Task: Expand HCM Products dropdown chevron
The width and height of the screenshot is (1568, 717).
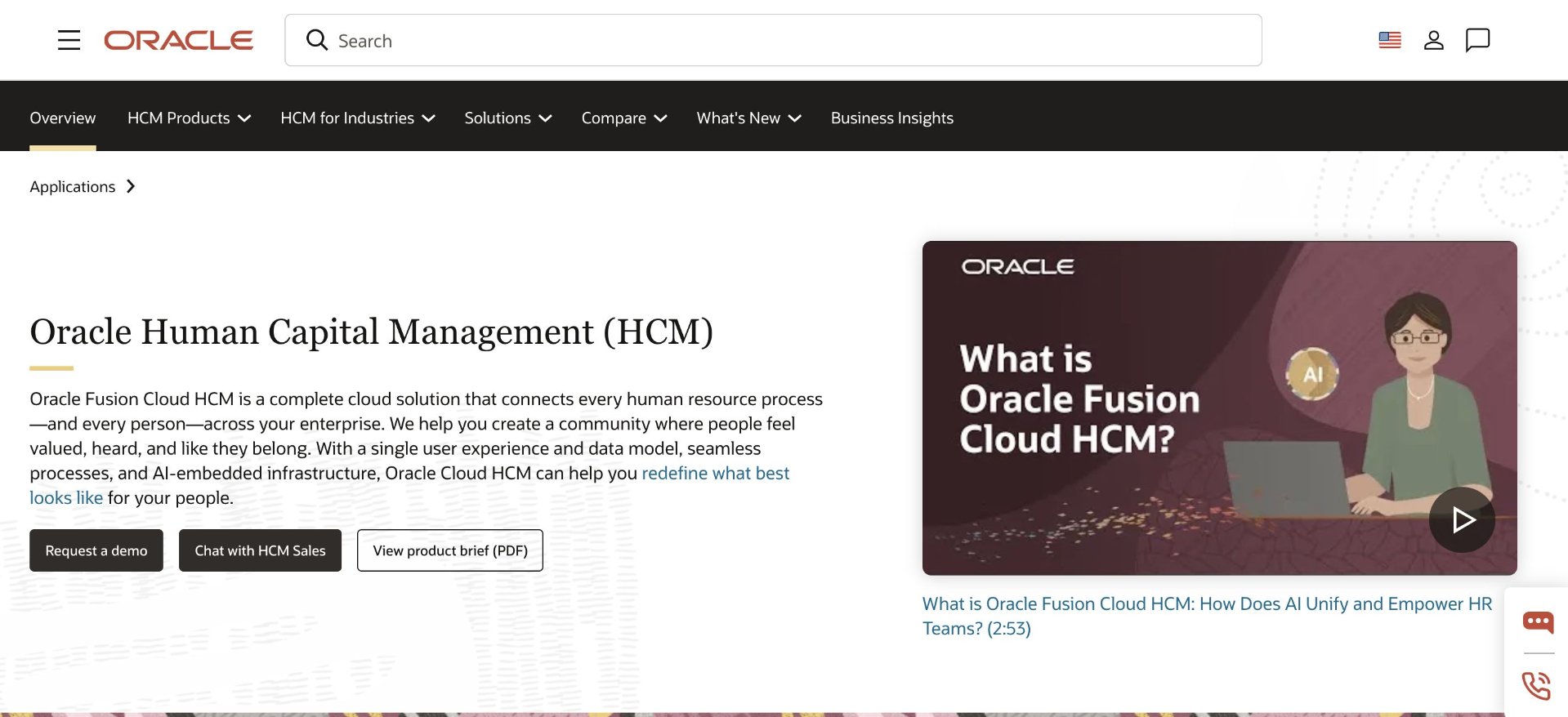Action: (244, 118)
